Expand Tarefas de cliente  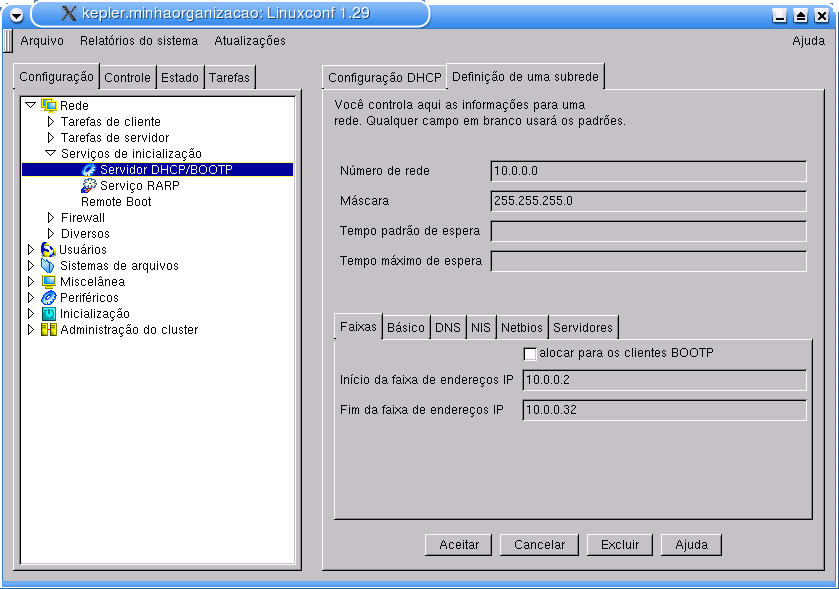pos(51,121)
